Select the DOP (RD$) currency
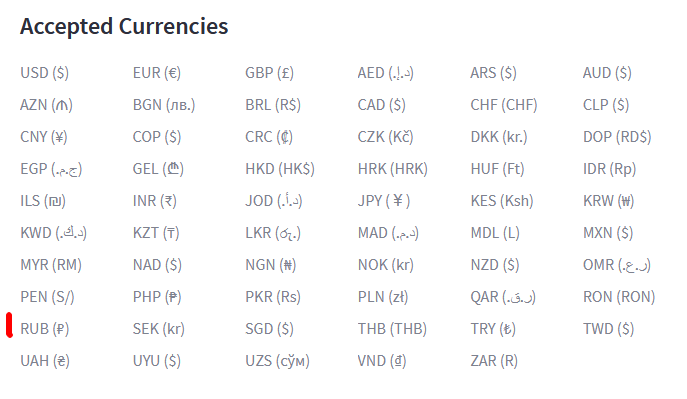 pos(617,137)
